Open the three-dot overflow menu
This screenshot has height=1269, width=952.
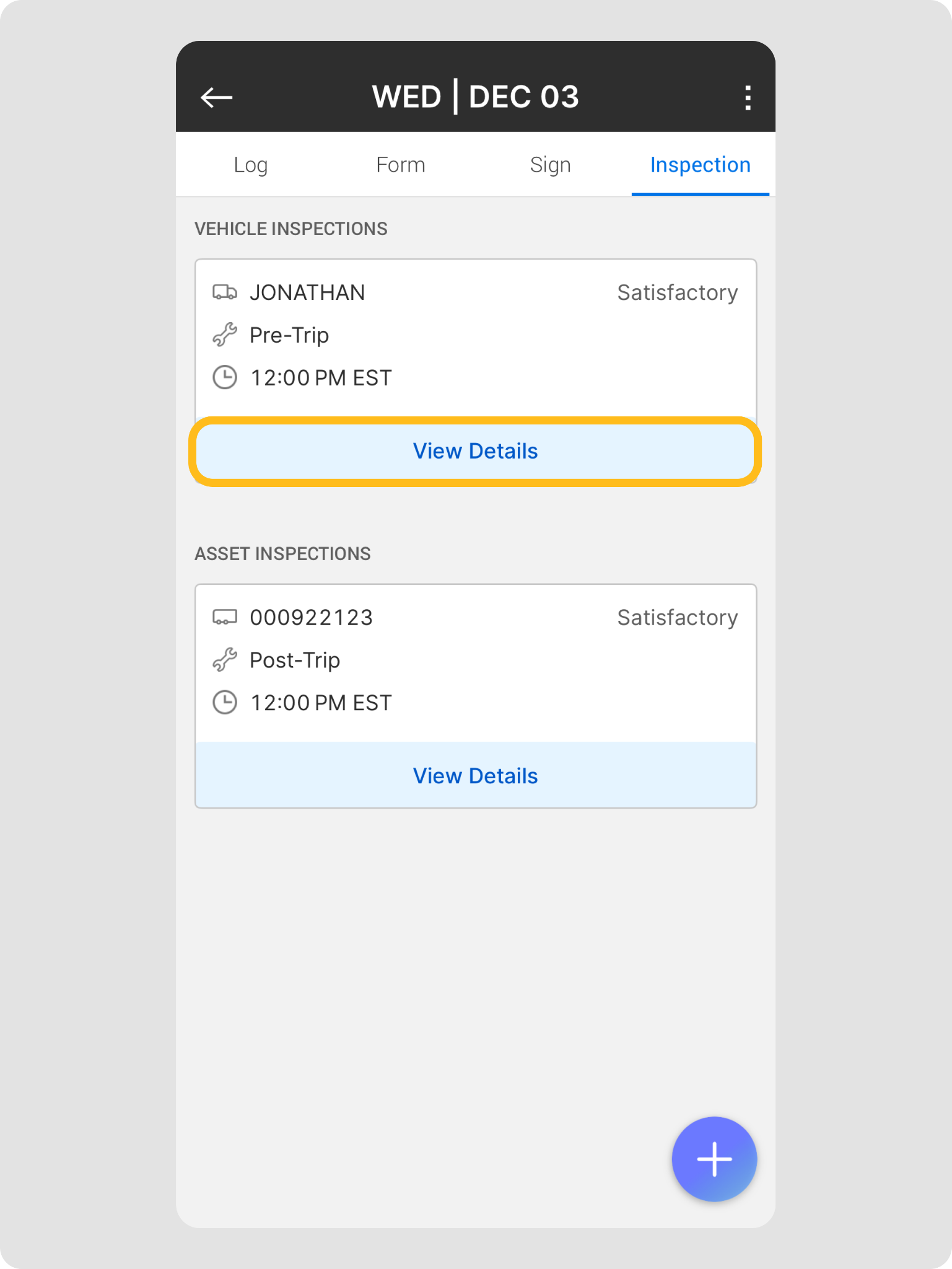[x=748, y=98]
